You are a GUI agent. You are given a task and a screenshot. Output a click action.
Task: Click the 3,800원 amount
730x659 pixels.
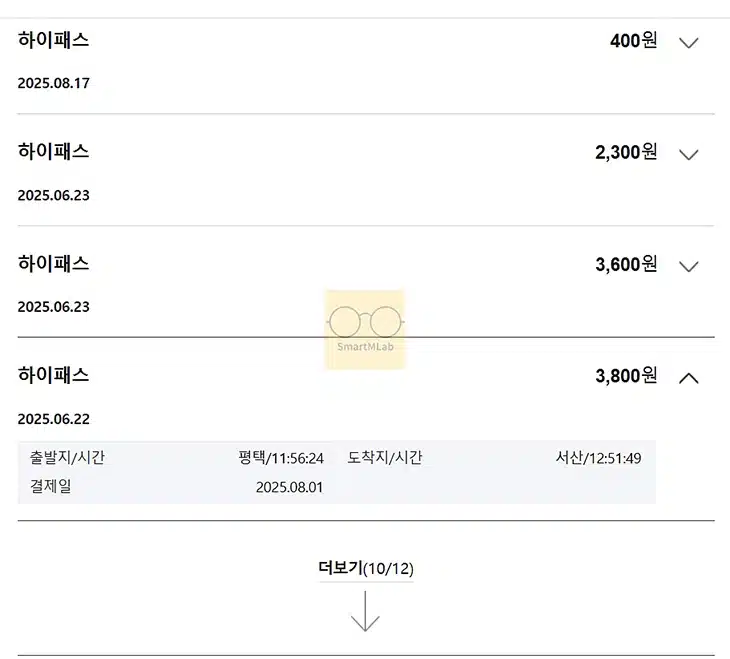pyautogui.click(x=626, y=376)
